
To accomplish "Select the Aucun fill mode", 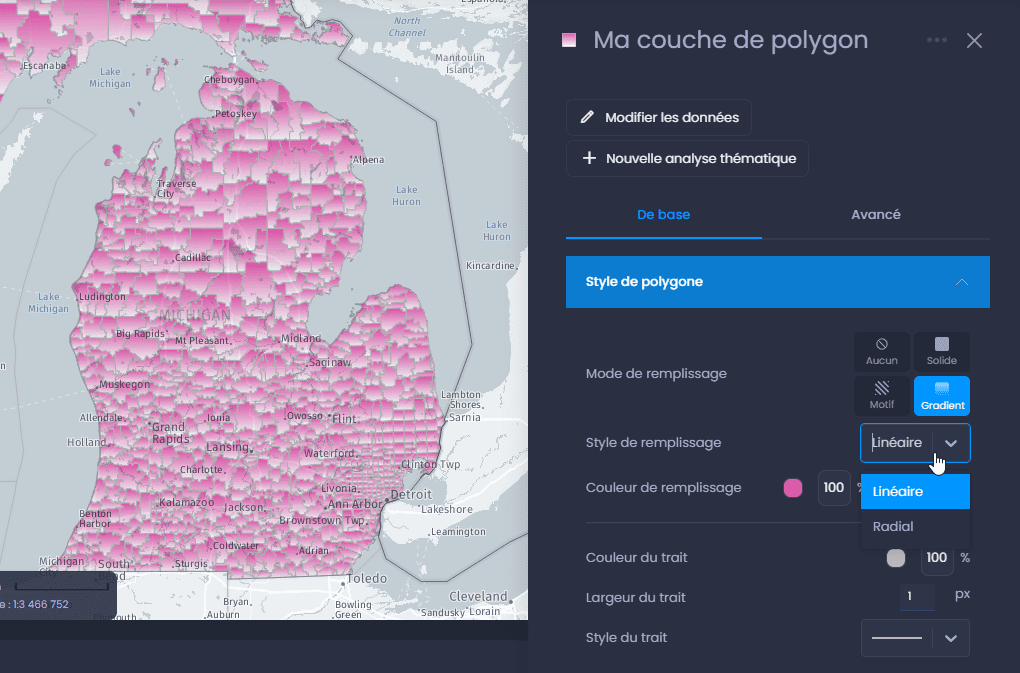I will click(x=881, y=352).
